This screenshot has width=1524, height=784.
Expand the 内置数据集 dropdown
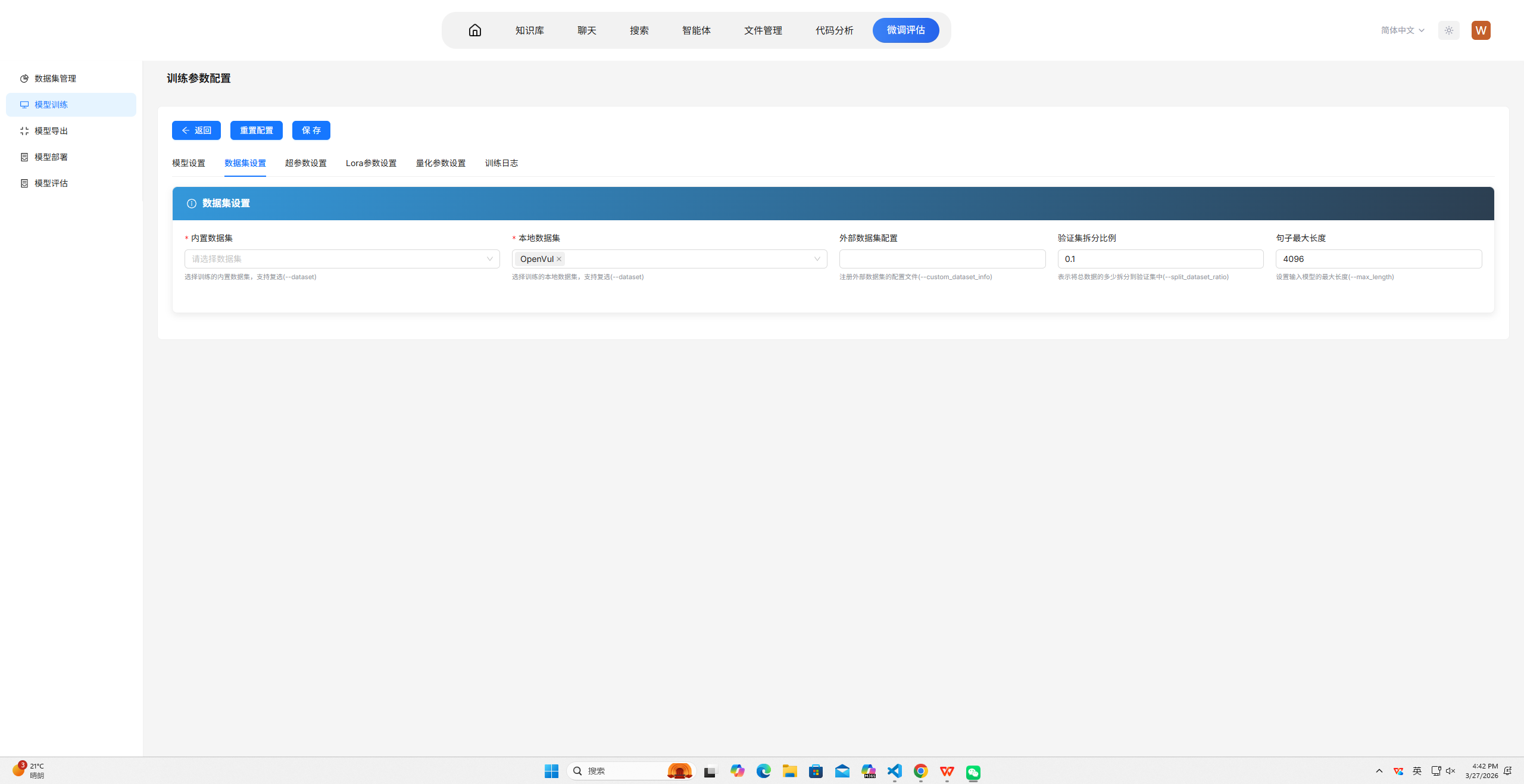click(342, 259)
